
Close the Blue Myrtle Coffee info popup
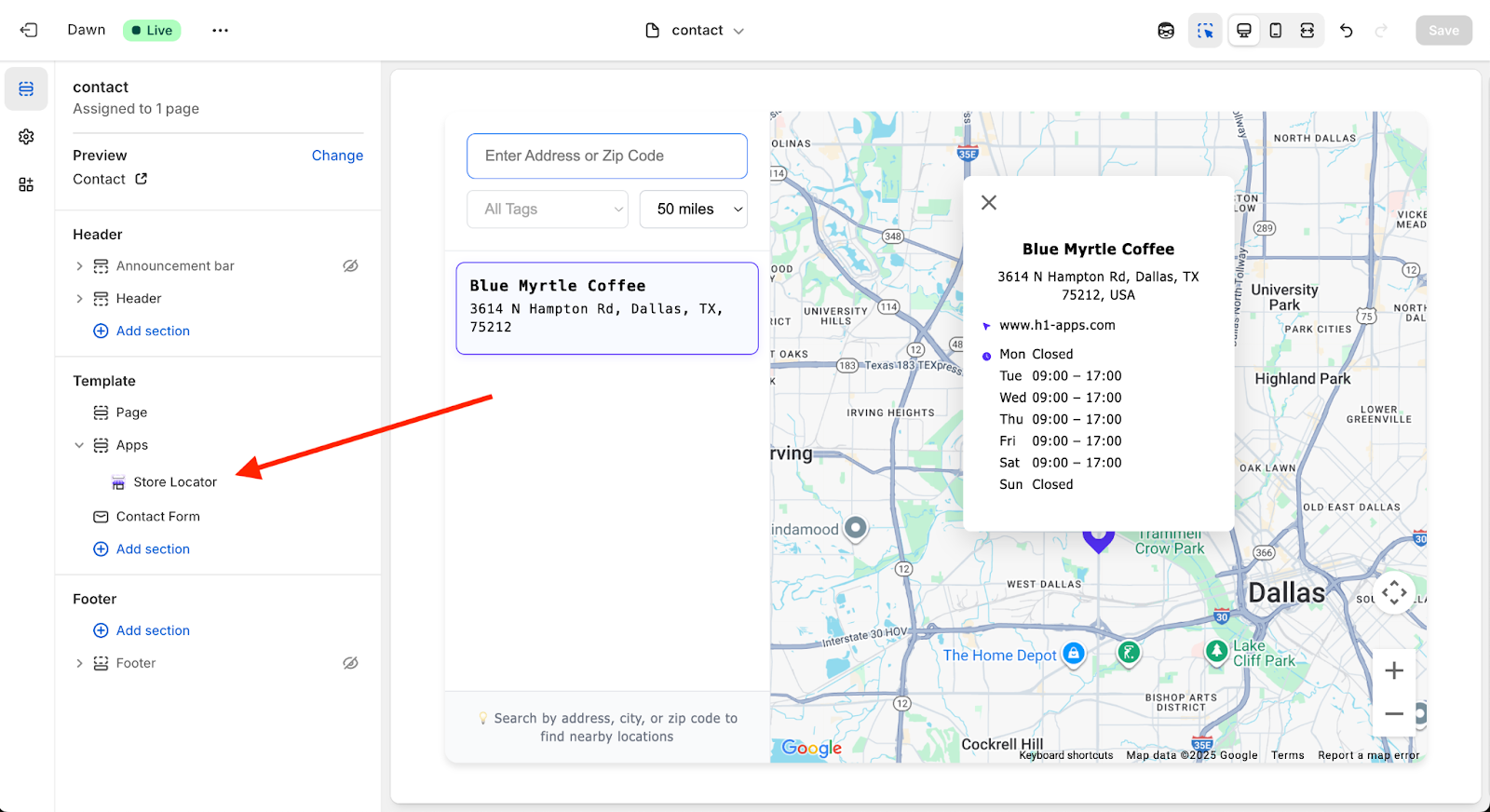pos(989,202)
